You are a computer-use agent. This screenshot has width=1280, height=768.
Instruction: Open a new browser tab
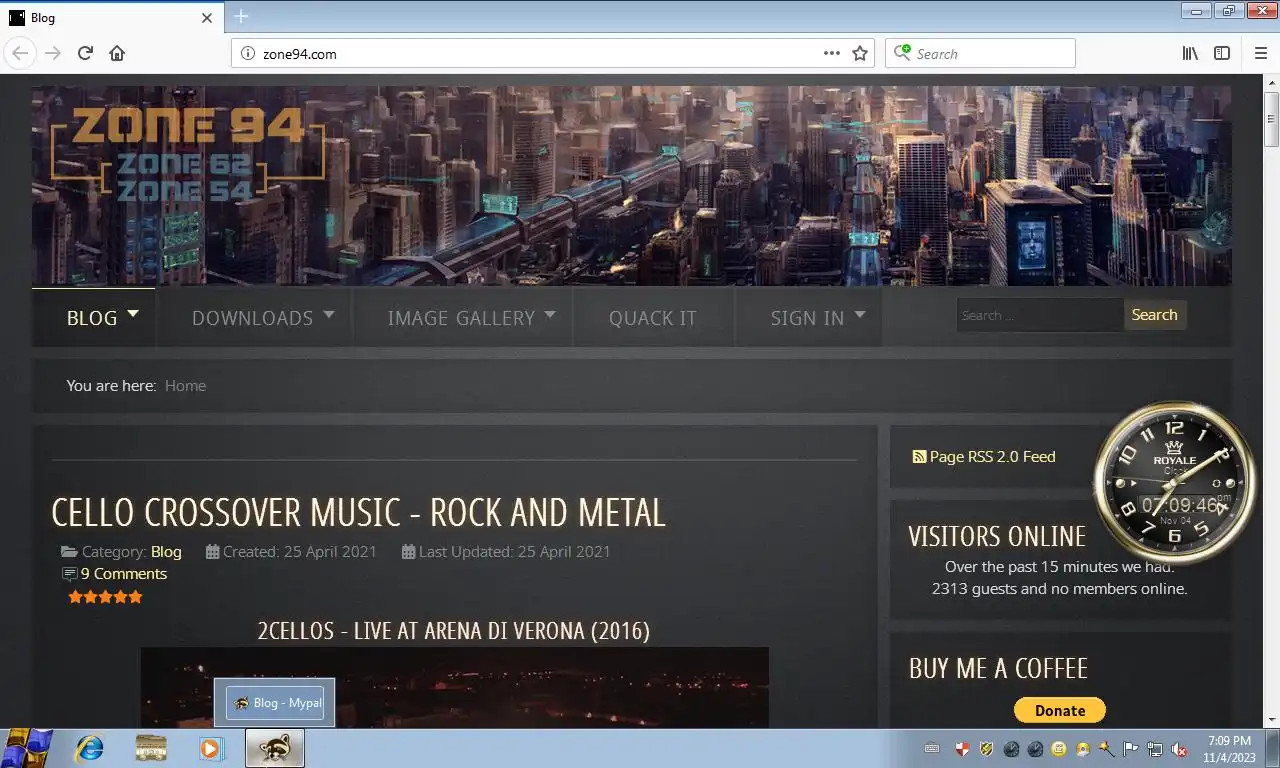[x=241, y=17]
